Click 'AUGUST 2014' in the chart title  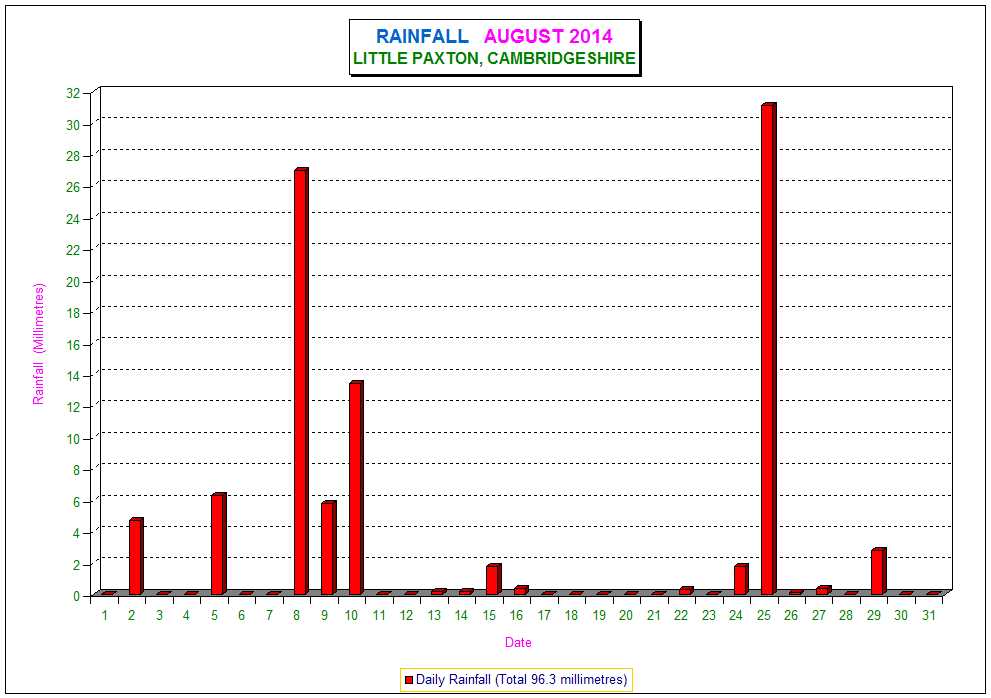coord(549,36)
